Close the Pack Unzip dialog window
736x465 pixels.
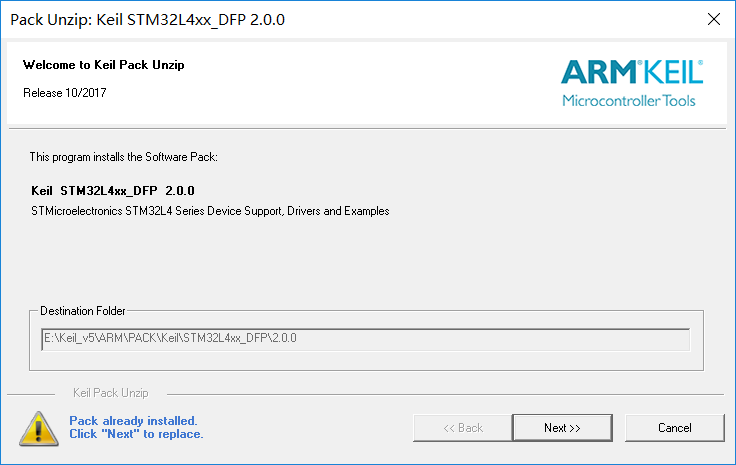click(x=713, y=19)
